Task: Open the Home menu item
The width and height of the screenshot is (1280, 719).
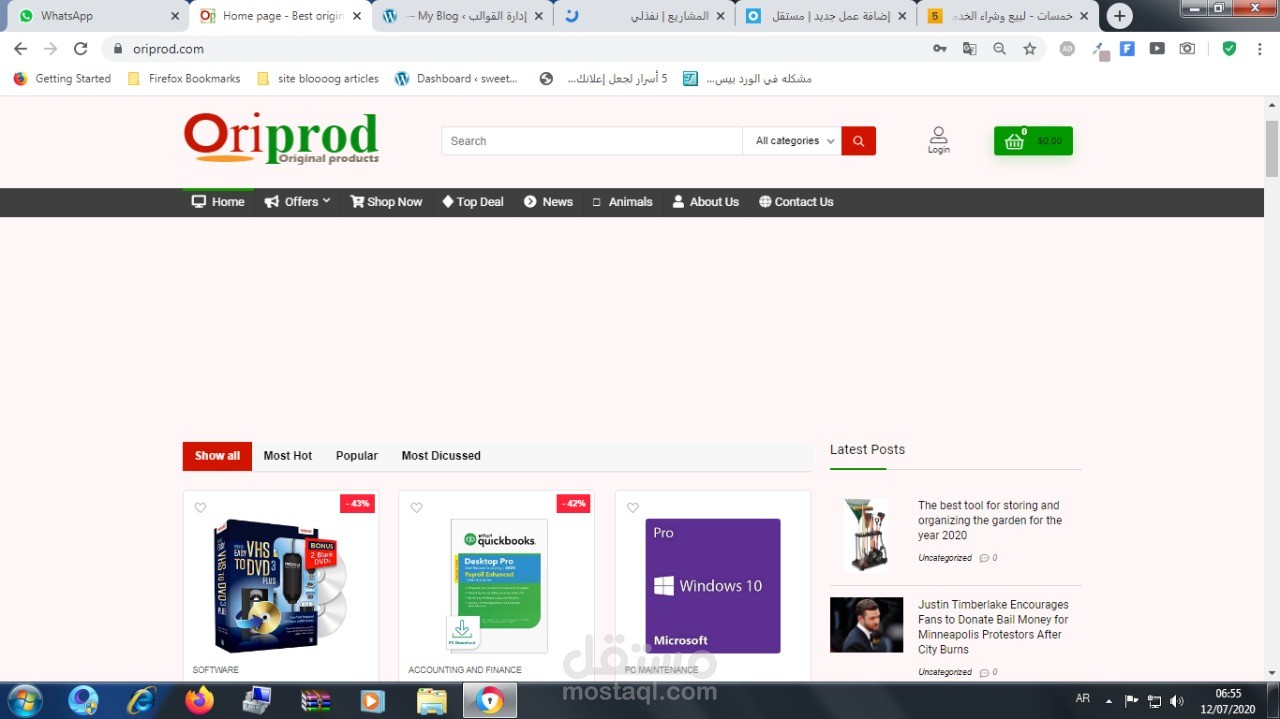Action: click(218, 202)
